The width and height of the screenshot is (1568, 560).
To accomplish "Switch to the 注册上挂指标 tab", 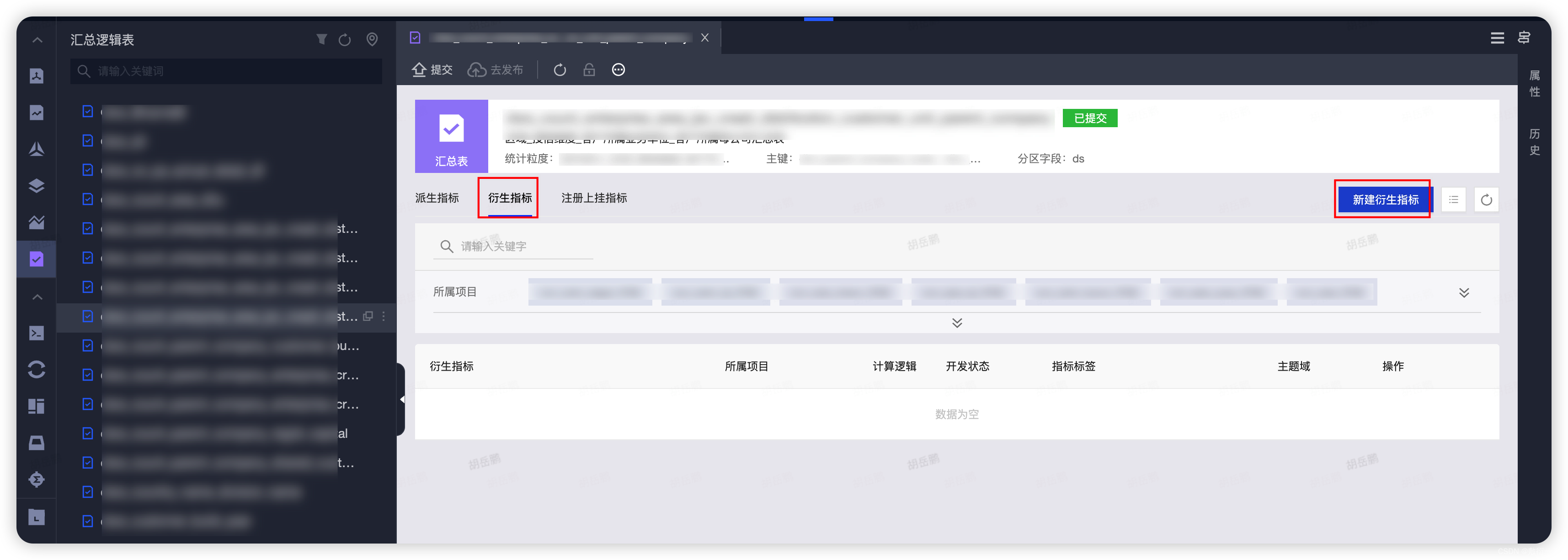I will 593,198.
